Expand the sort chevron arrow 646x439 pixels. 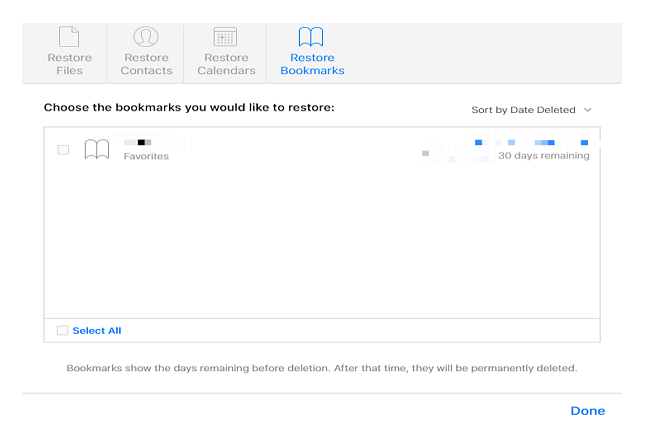[x=587, y=110]
